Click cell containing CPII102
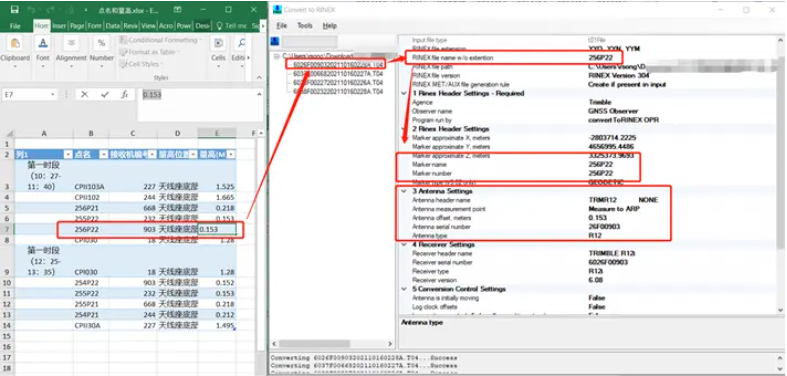 (91, 197)
